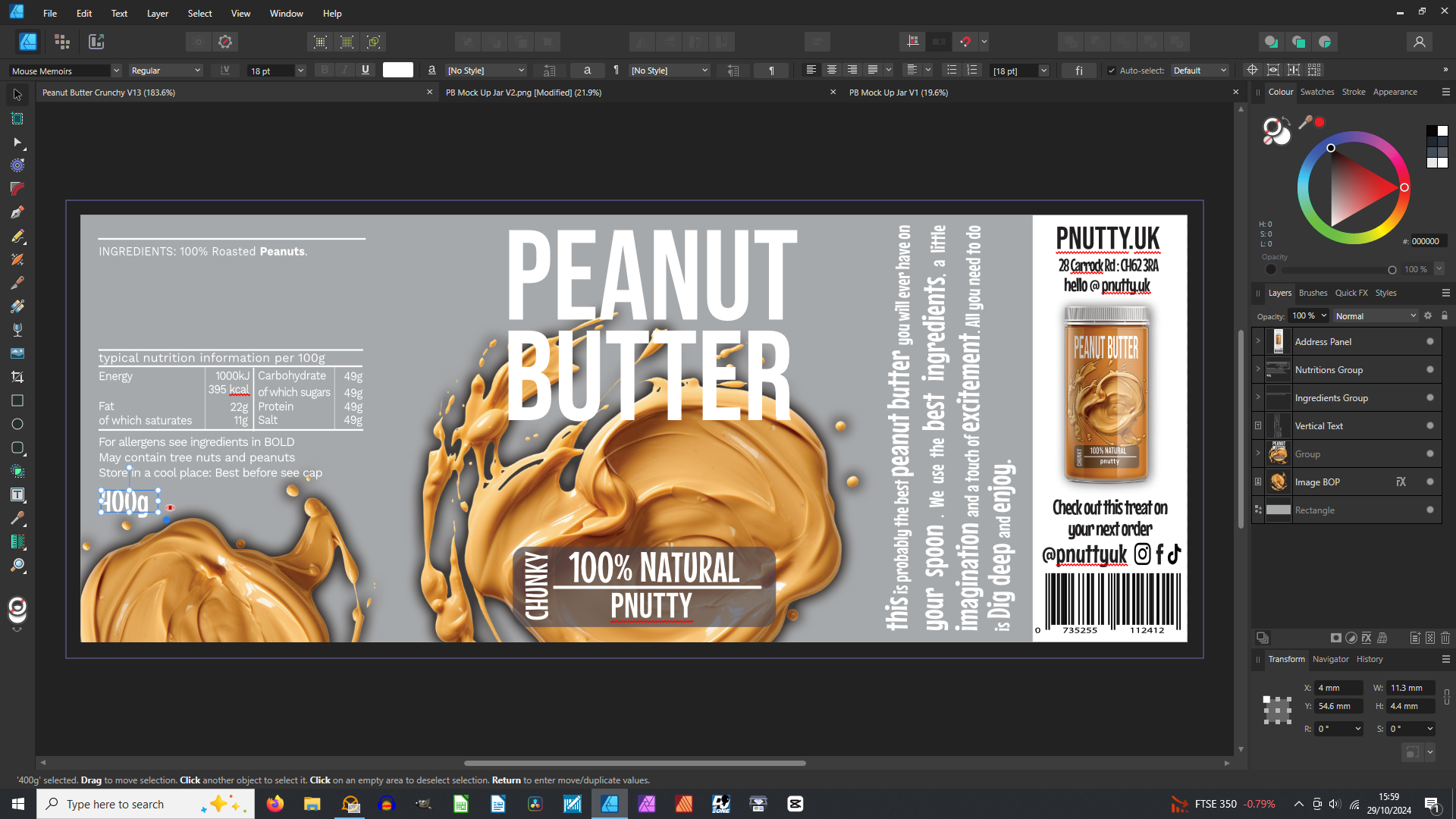Open the 18 pt font size dropdown
The width and height of the screenshot is (1456, 819).
click(300, 71)
